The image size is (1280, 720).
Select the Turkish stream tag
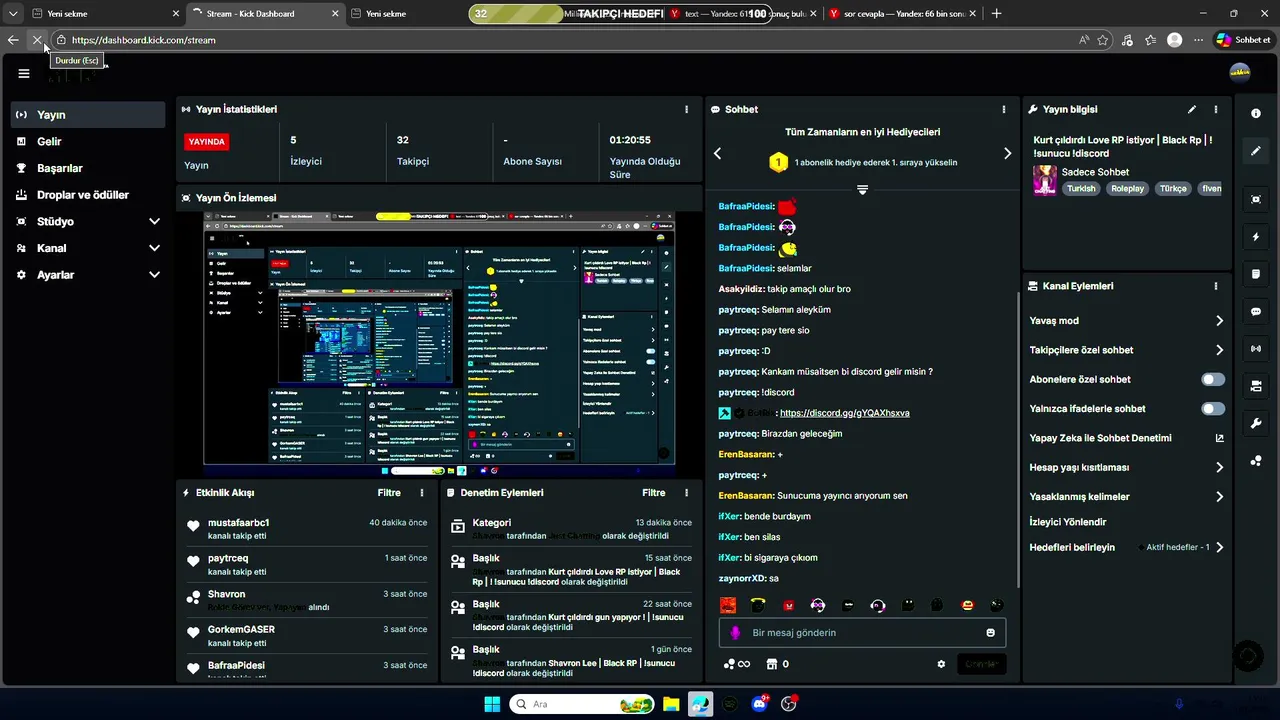pyautogui.click(x=1080, y=188)
